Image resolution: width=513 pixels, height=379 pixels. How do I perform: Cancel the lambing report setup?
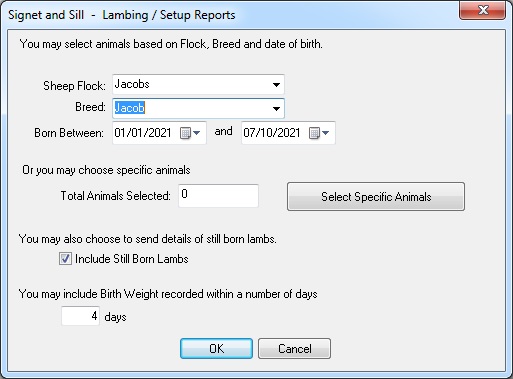point(295,349)
